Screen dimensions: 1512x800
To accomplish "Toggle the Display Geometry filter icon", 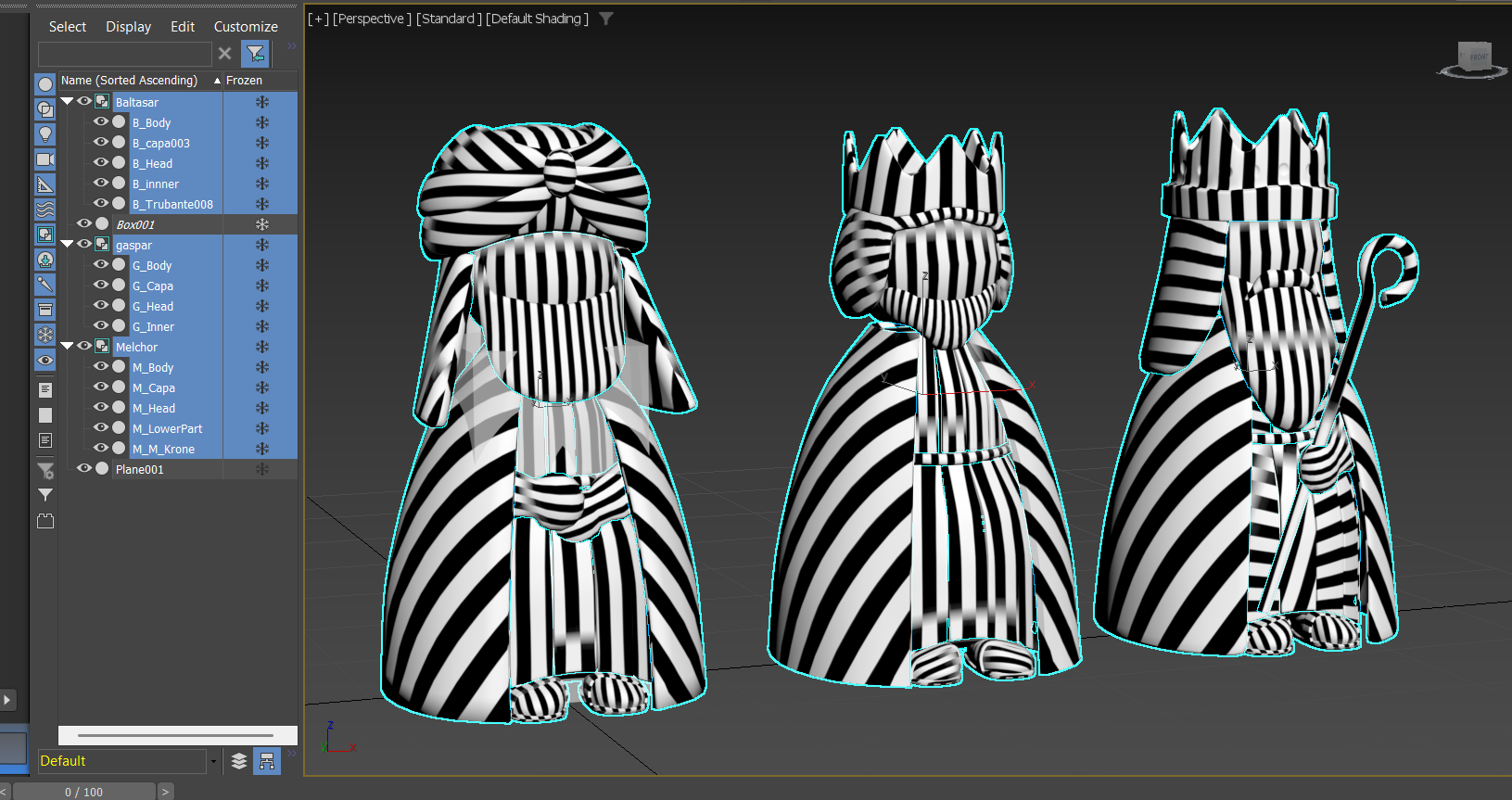I will pyautogui.click(x=44, y=84).
